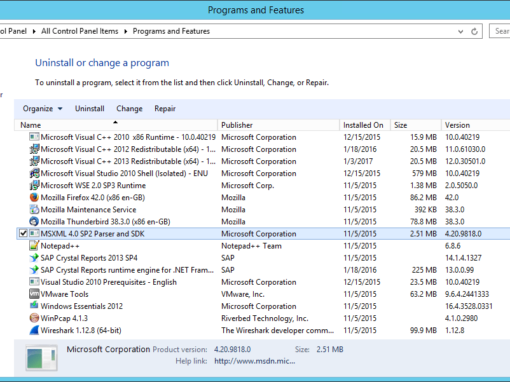
Task: Select SAP Crystal Reports 2013 SP4 name
Action: 89,258
